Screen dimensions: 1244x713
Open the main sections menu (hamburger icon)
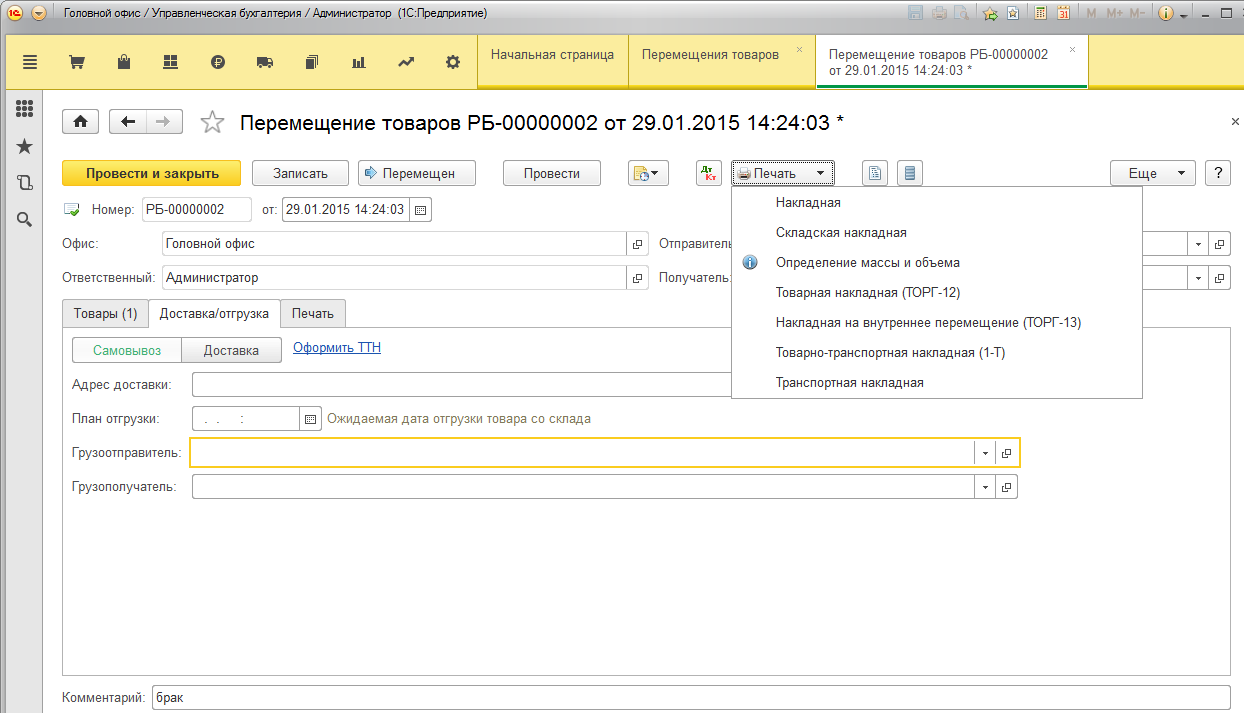coord(29,62)
